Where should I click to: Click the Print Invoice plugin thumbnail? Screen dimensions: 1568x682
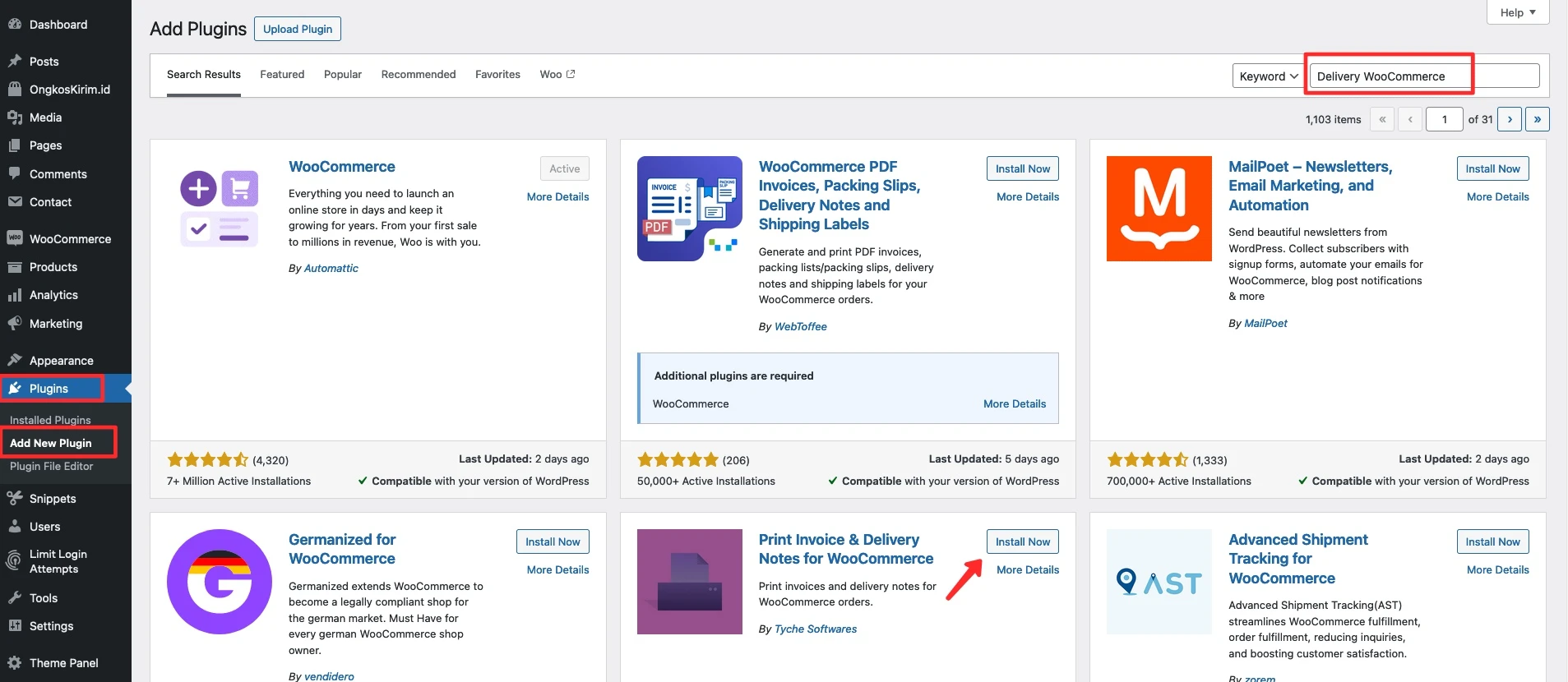click(690, 582)
